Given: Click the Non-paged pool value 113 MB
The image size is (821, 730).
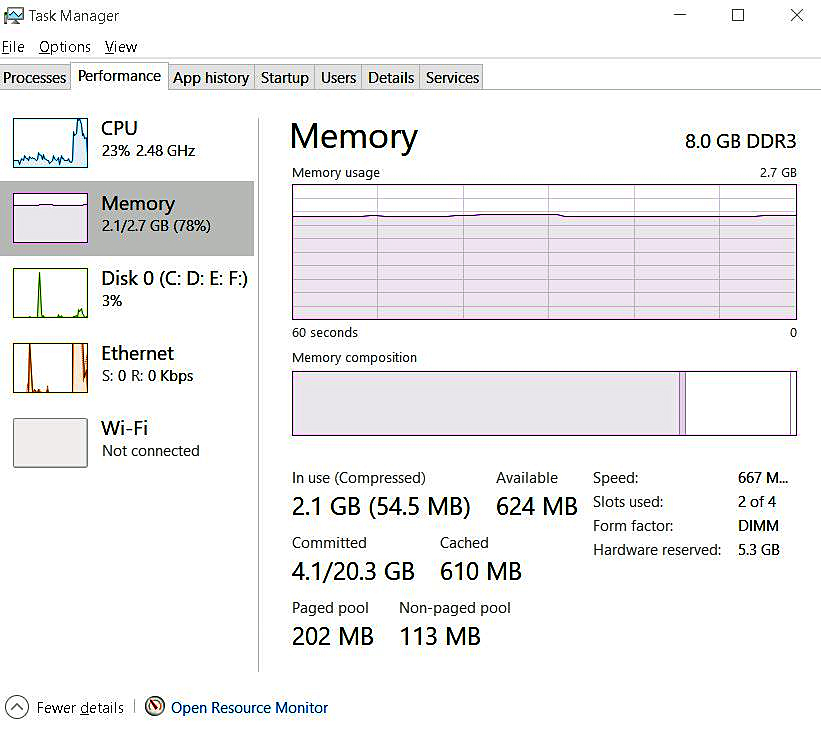Looking at the screenshot, I should click(x=440, y=636).
